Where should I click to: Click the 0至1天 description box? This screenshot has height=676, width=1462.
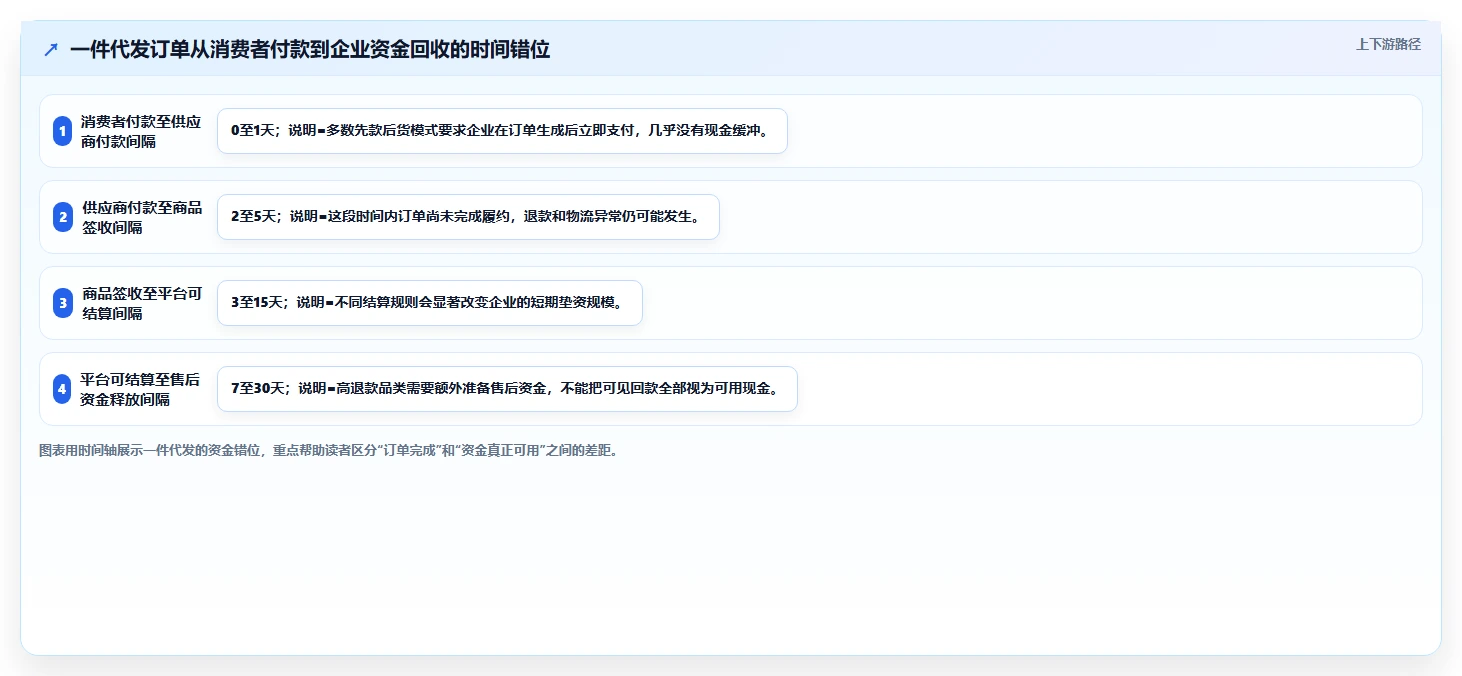502,131
